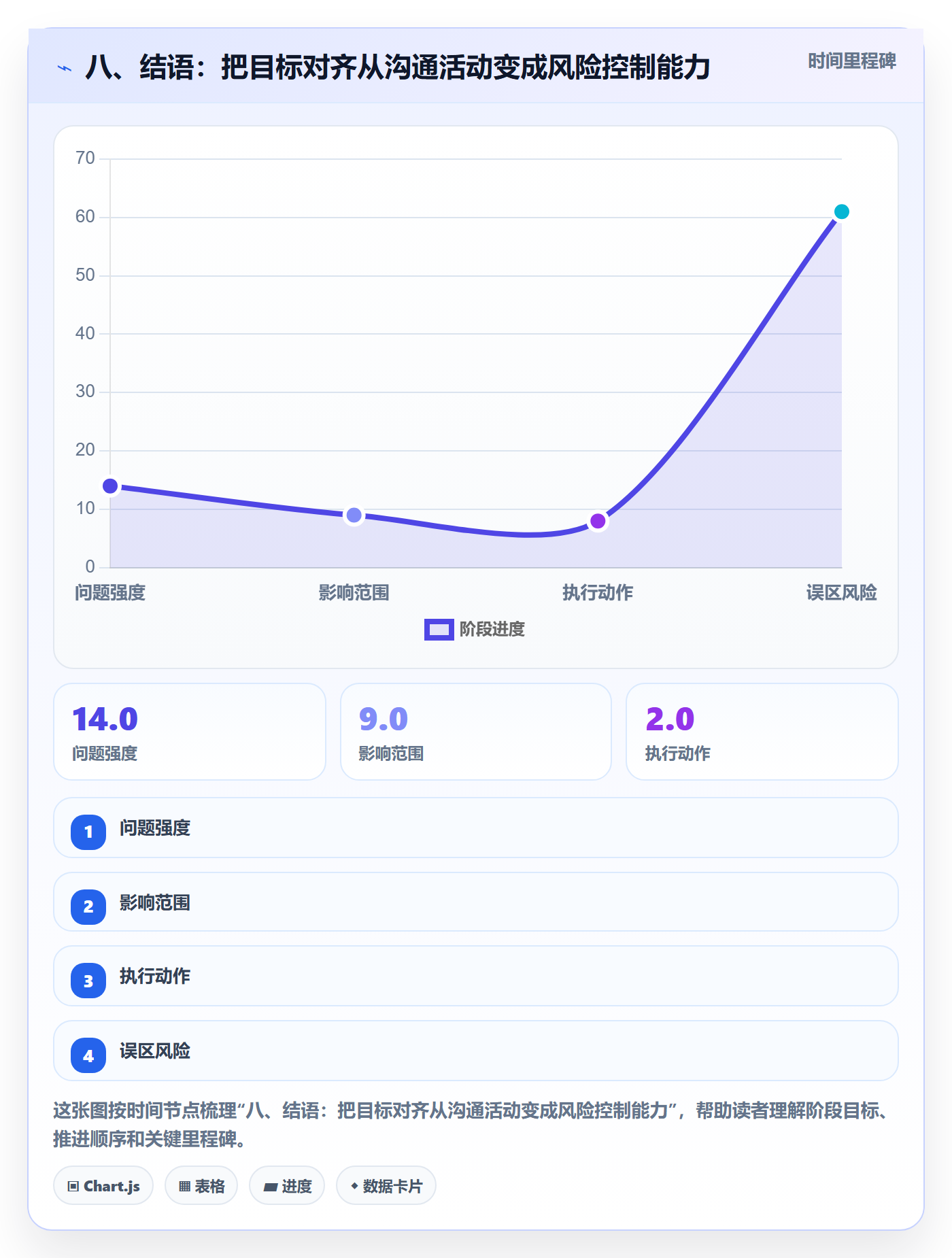This screenshot has height=1258, width=952.
Task: Click the 70 tick label on the y-axis
Action: 85,158
